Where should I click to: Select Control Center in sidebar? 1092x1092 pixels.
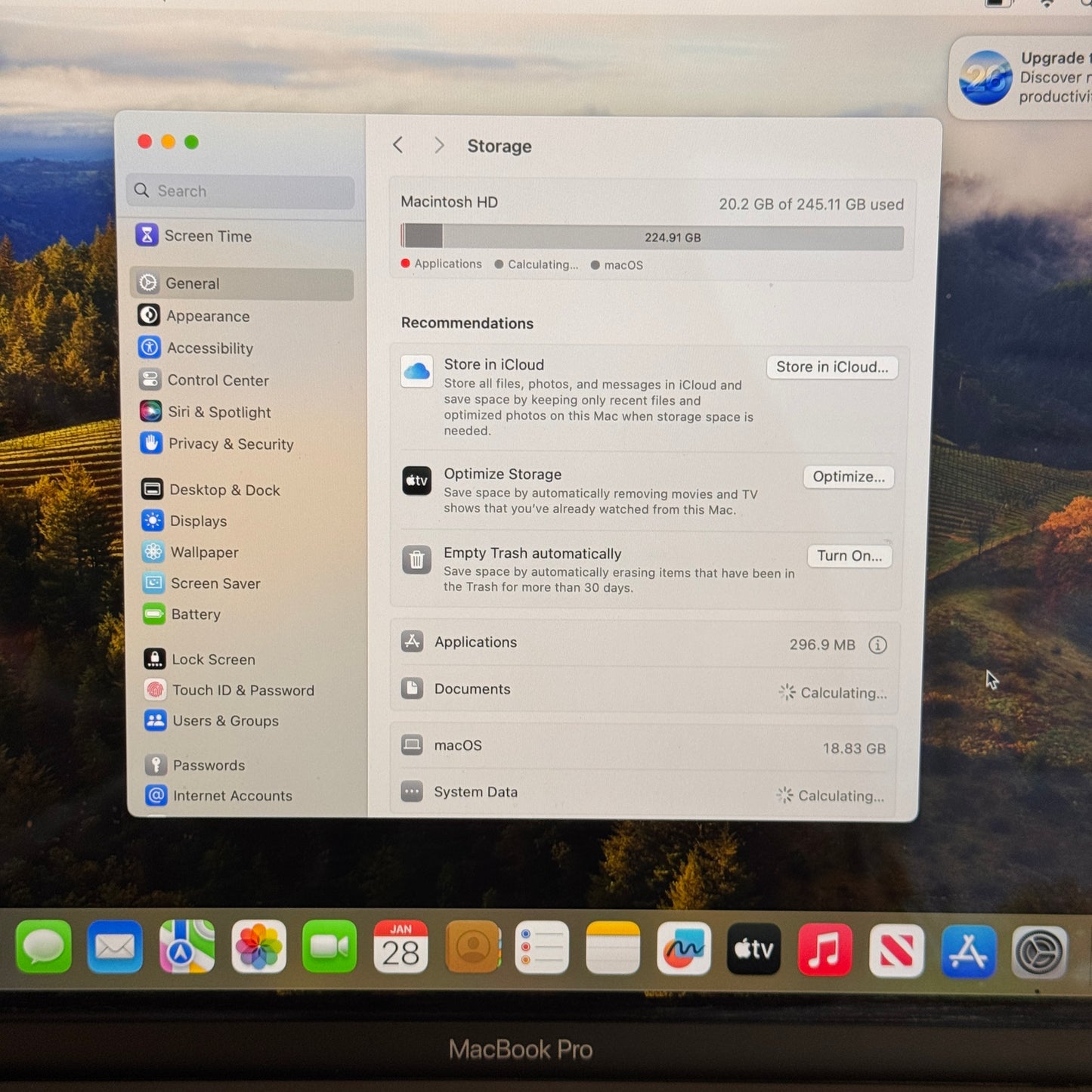coord(241,380)
